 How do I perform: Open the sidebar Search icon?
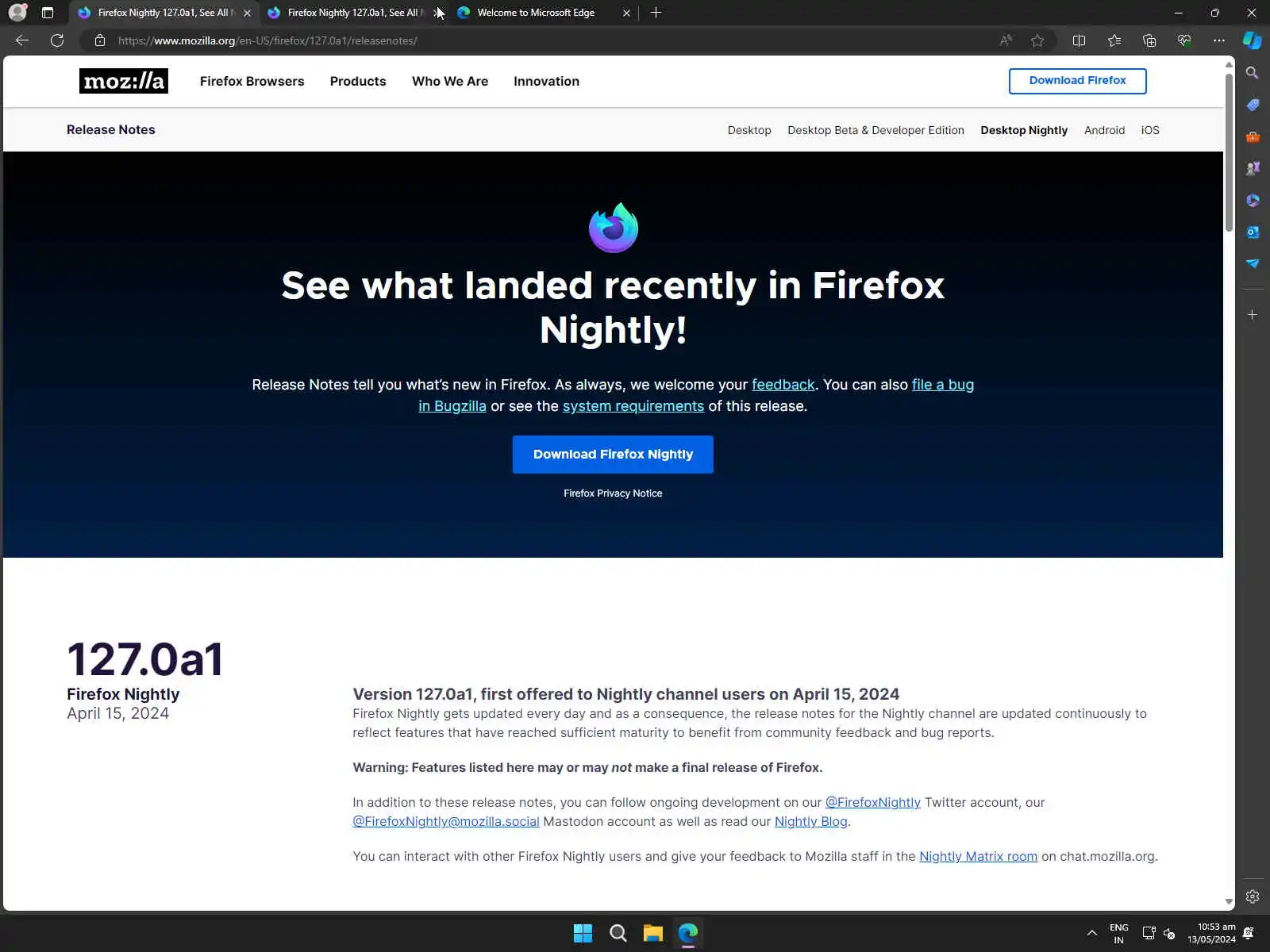1253,73
